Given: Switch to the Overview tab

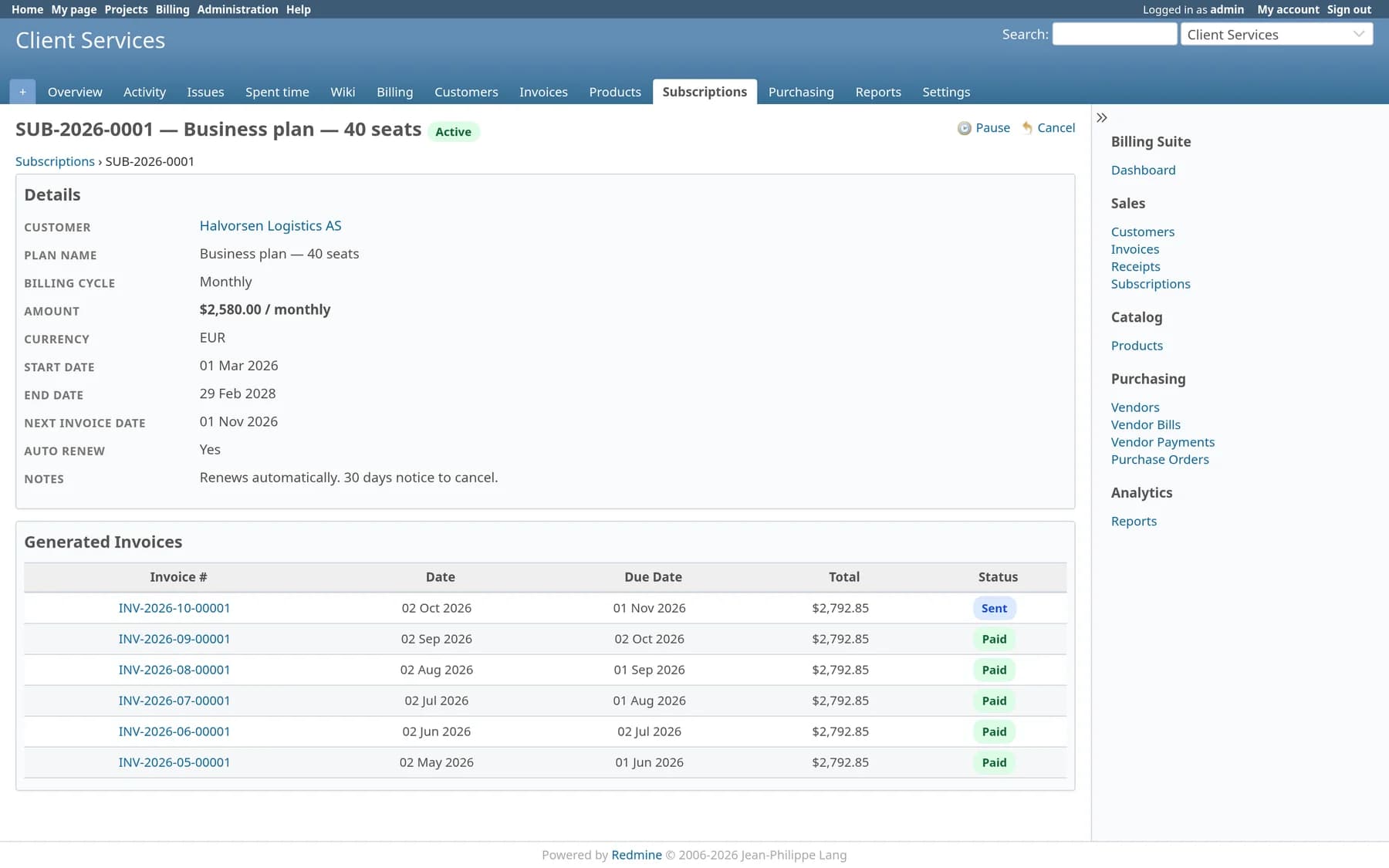Looking at the screenshot, I should (75, 92).
